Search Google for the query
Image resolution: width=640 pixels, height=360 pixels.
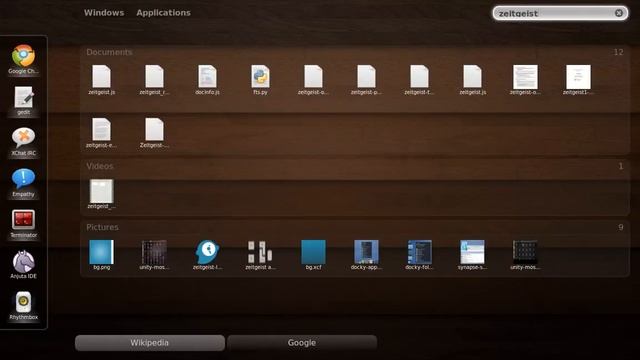pyautogui.click(x=302, y=343)
